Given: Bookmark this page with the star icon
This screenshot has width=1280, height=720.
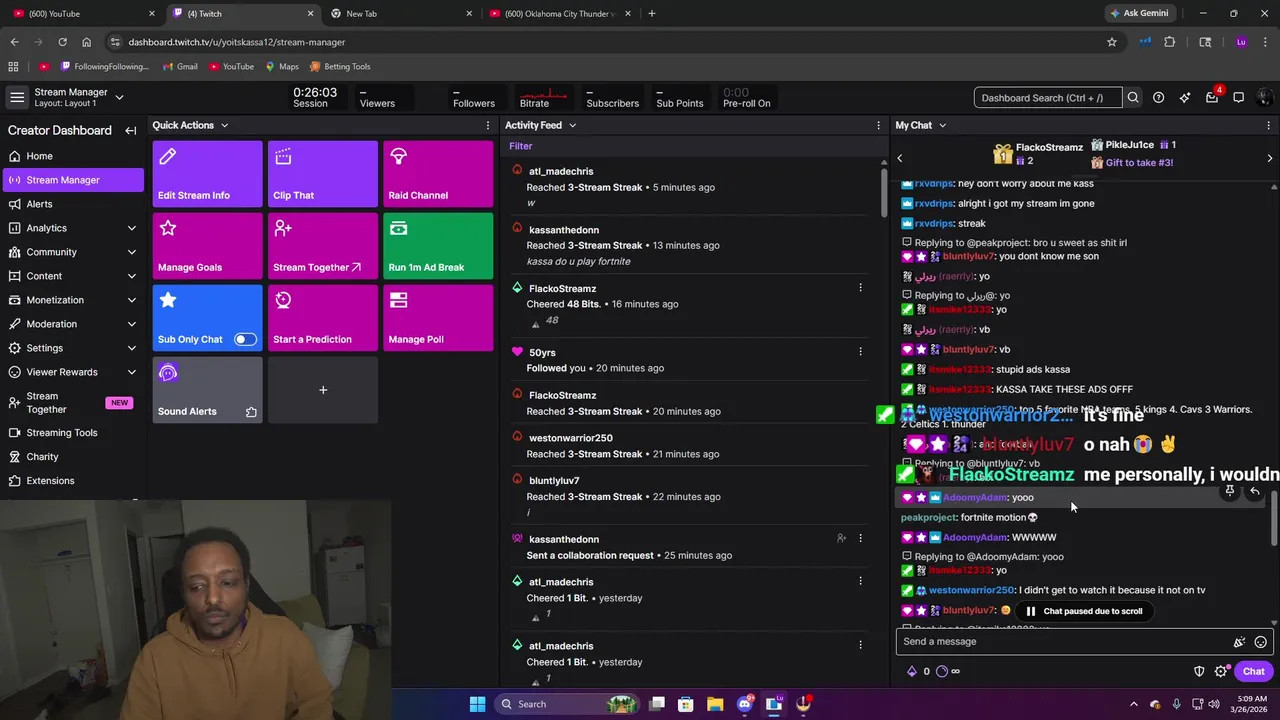Looking at the screenshot, I should tap(1111, 42).
